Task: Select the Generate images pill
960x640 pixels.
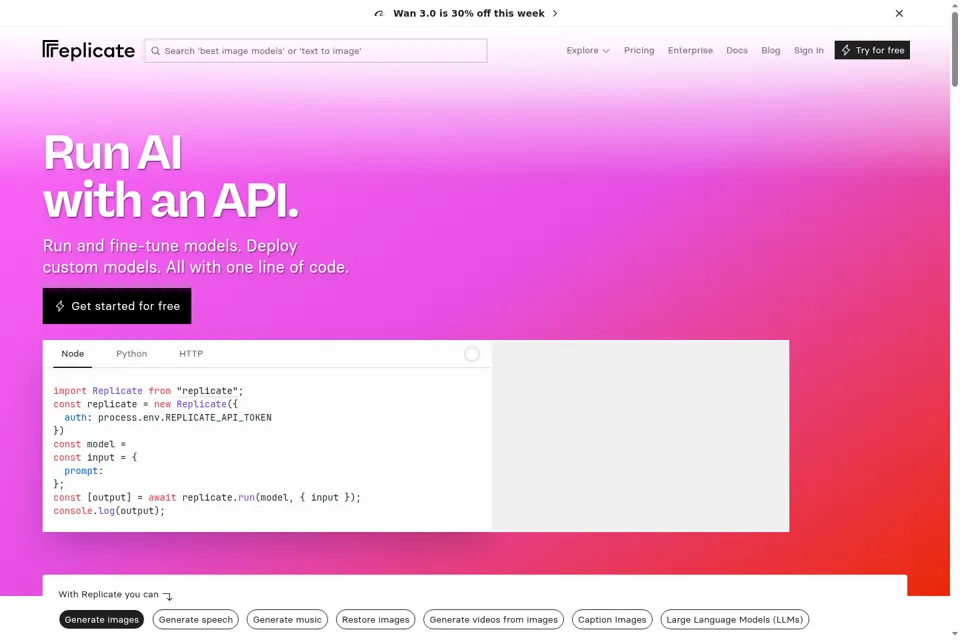Action: 102,619
